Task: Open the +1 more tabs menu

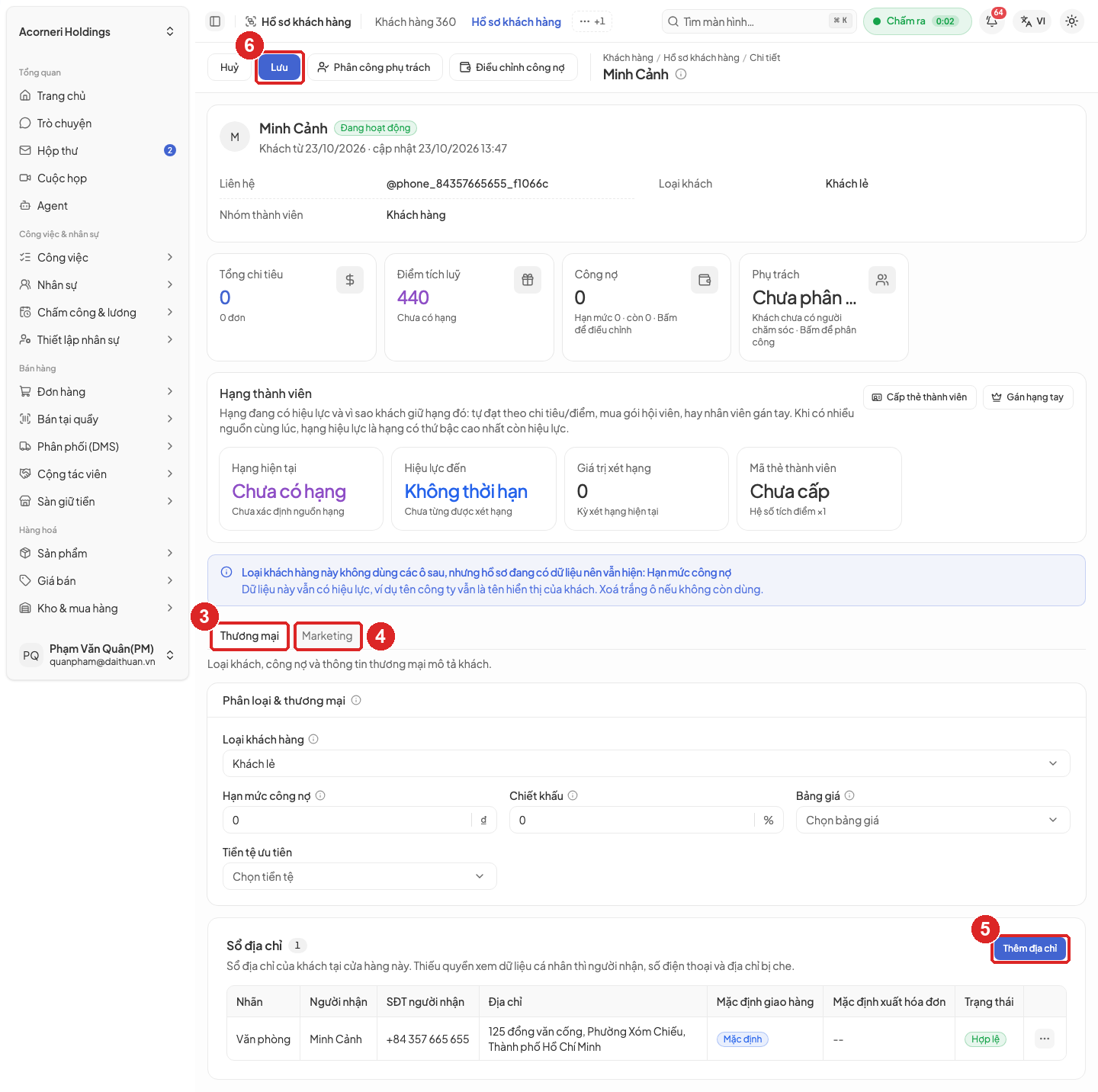Action: (x=592, y=21)
